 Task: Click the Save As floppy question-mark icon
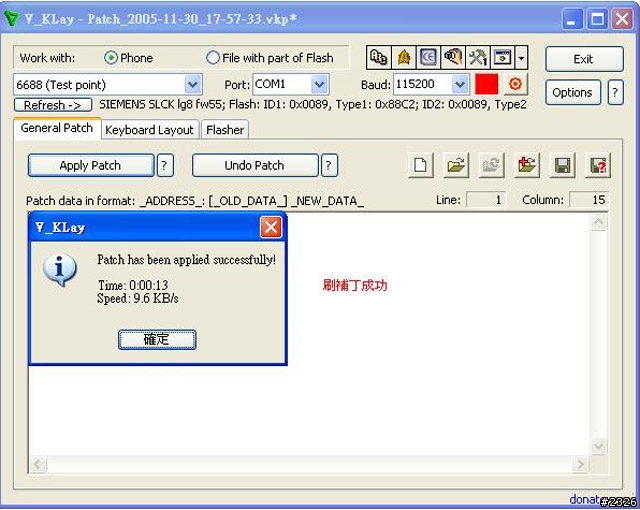[x=598, y=165]
